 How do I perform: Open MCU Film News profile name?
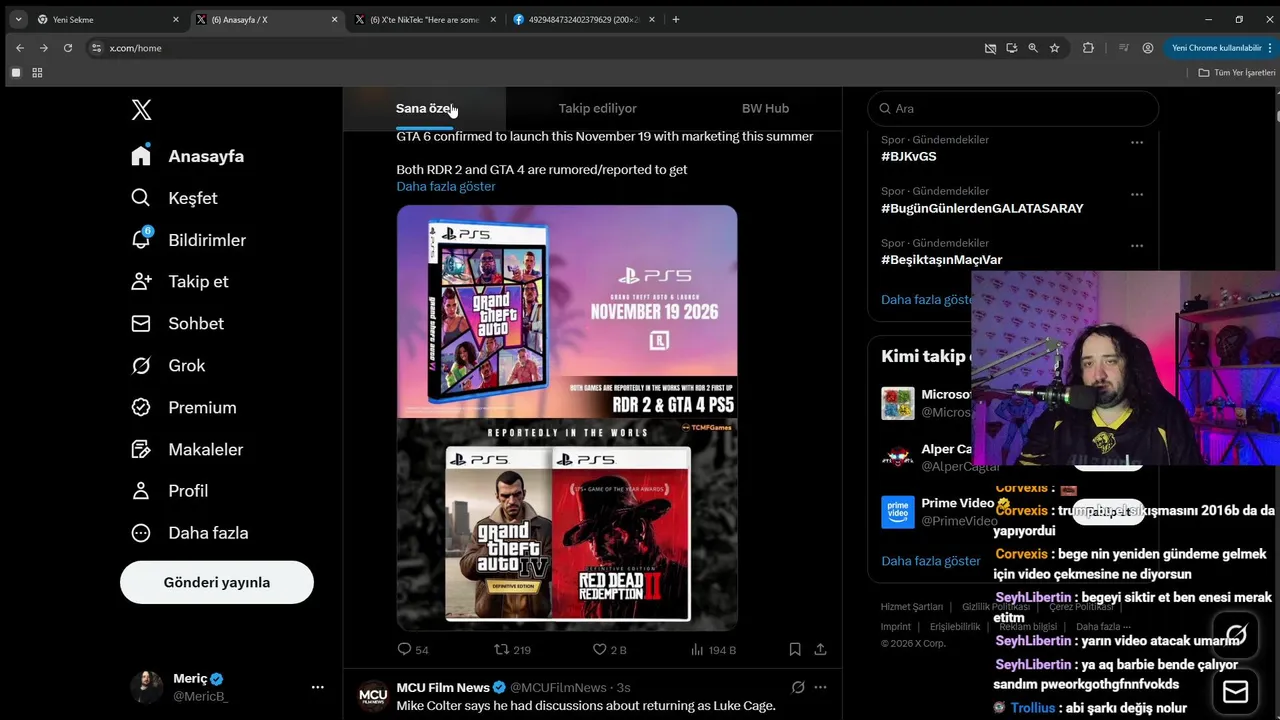coord(443,687)
